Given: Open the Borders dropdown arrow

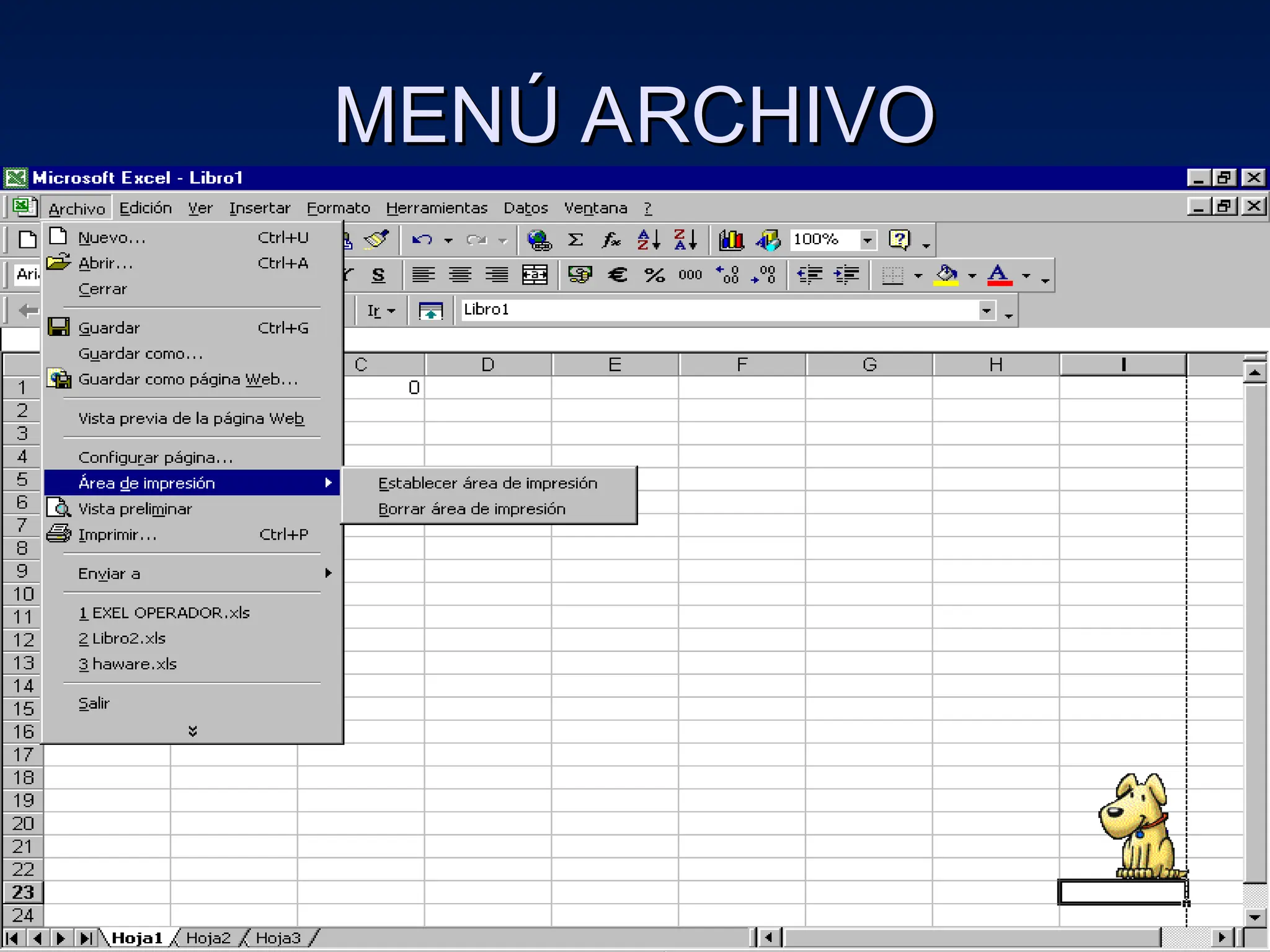Looking at the screenshot, I should pos(918,276).
